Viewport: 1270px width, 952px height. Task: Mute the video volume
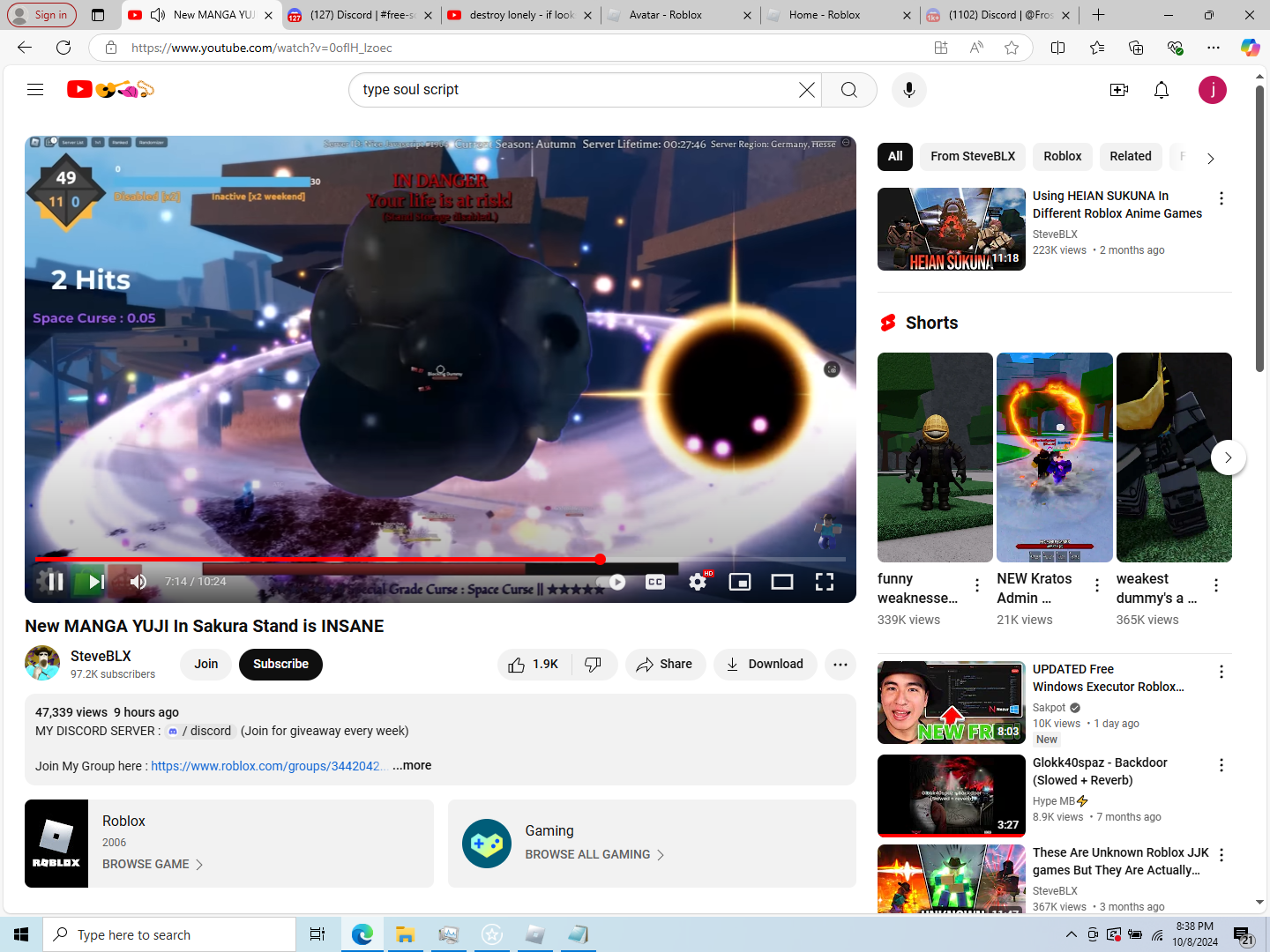pos(138,582)
